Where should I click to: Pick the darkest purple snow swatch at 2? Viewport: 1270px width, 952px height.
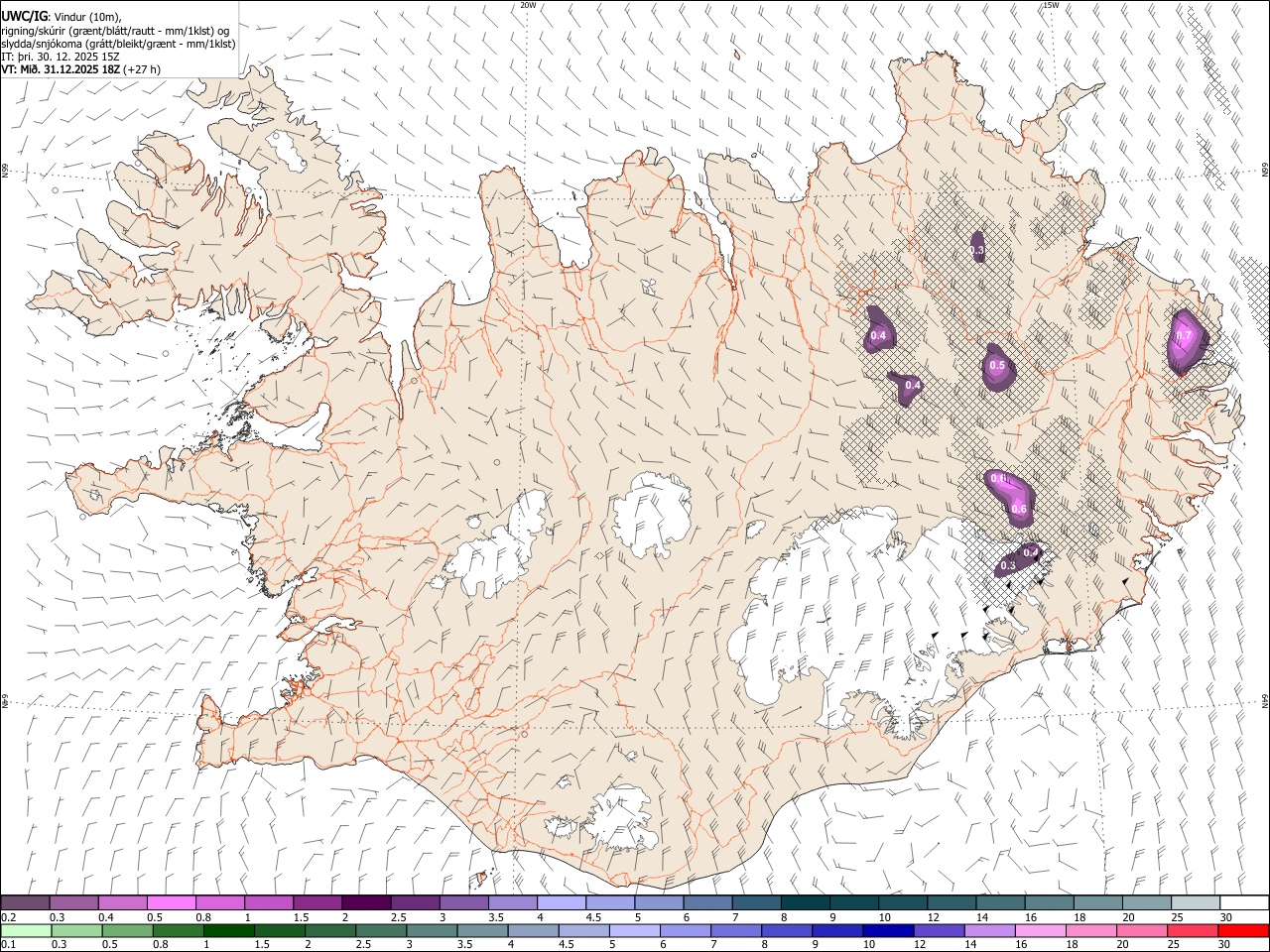pos(366,902)
